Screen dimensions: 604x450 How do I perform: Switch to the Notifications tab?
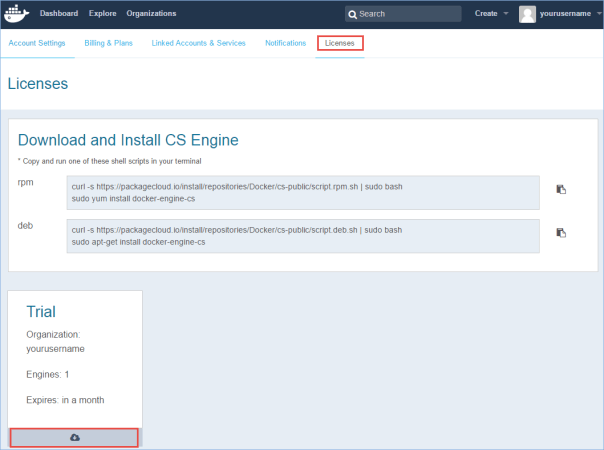tap(285, 43)
